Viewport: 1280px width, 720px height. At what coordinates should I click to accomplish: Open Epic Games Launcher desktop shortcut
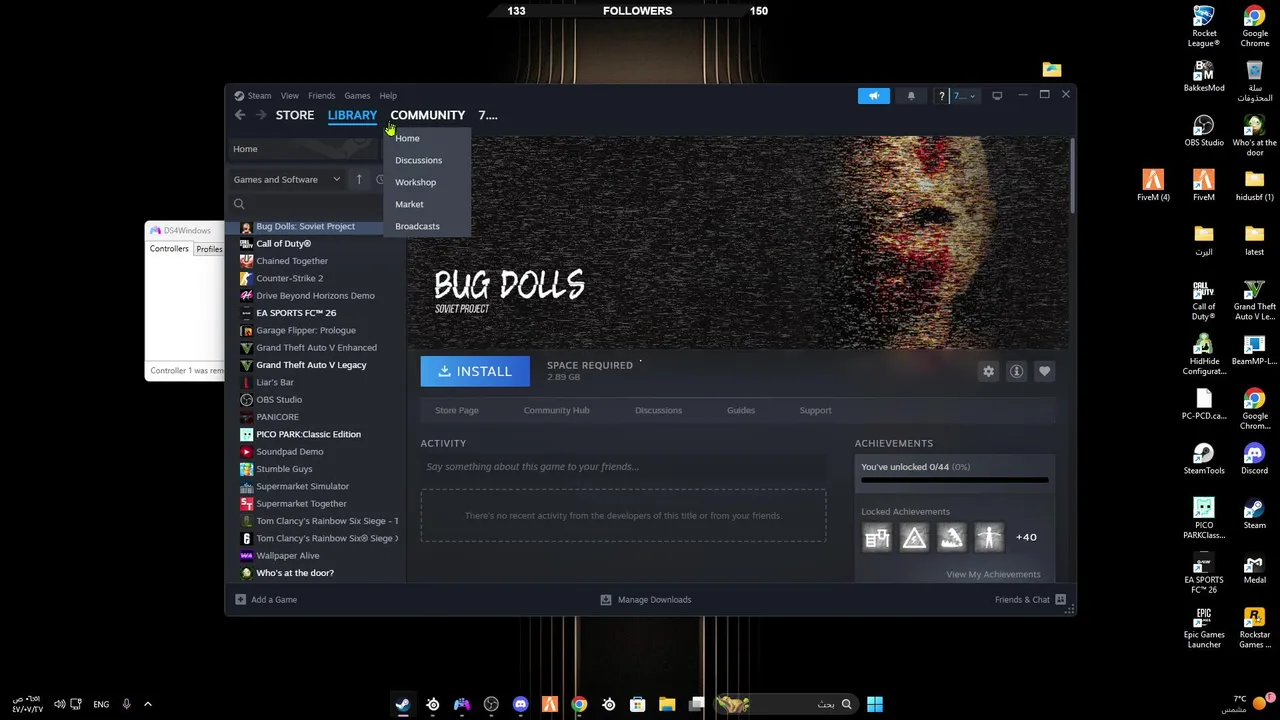coord(1204,628)
